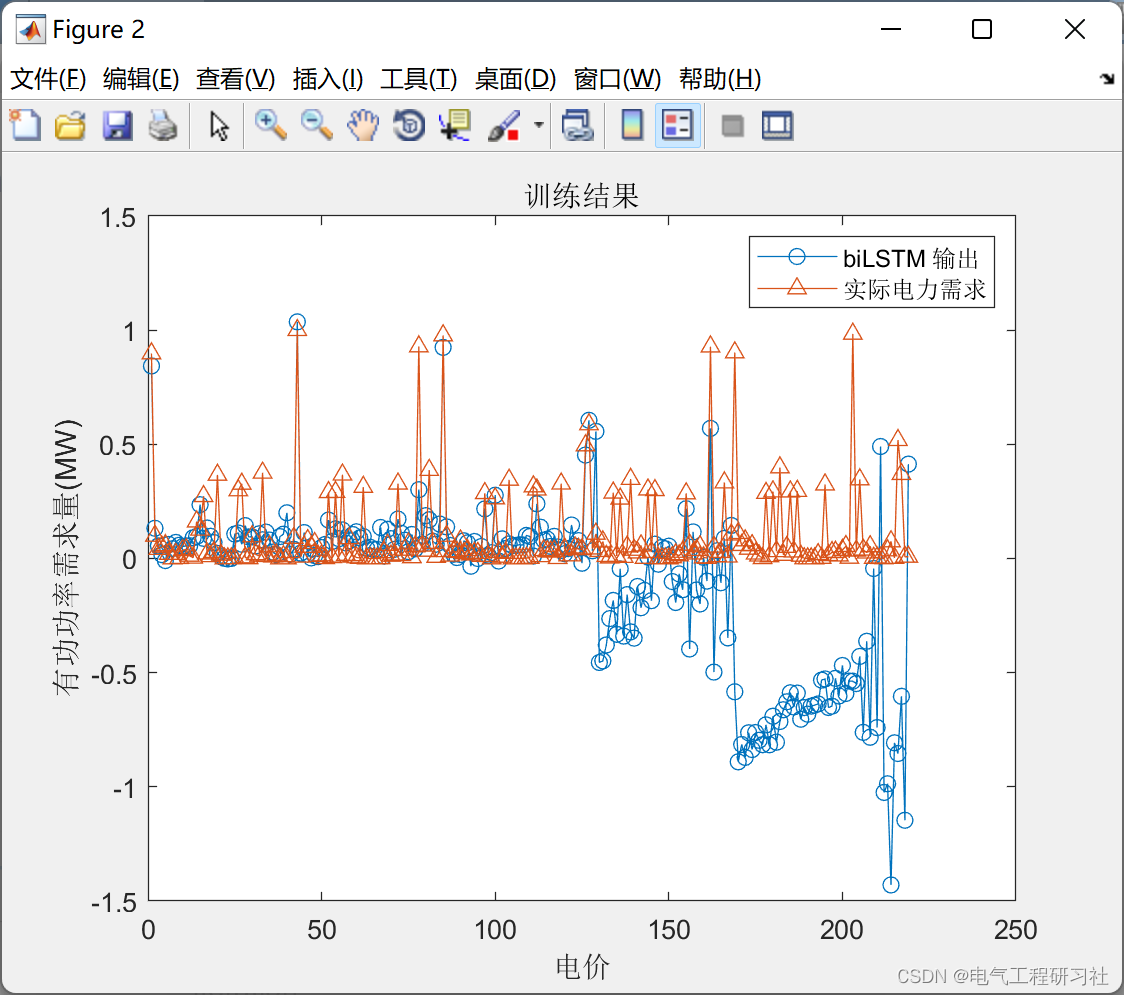Maximize the Figure 2 window
Viewport: 1124px width, 995px height.
pos(982,29)
